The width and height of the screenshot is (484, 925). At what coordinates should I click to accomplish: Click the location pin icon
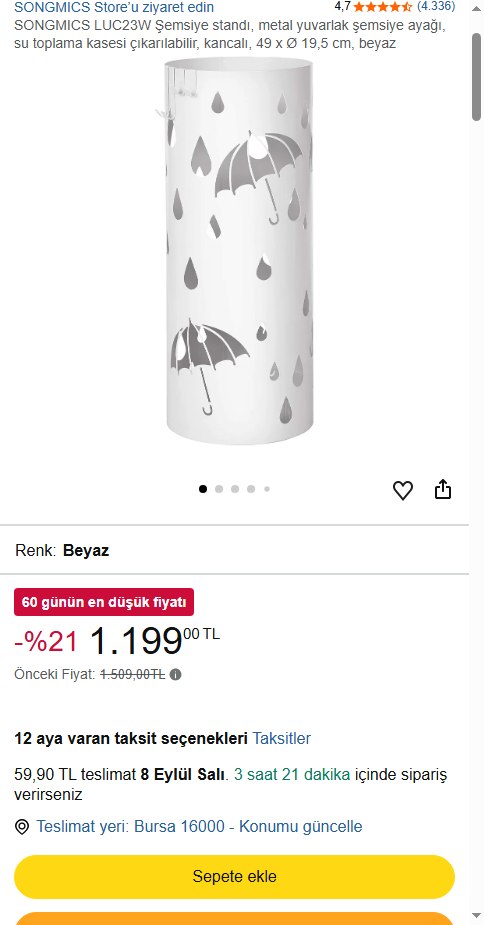pos(22,827)
